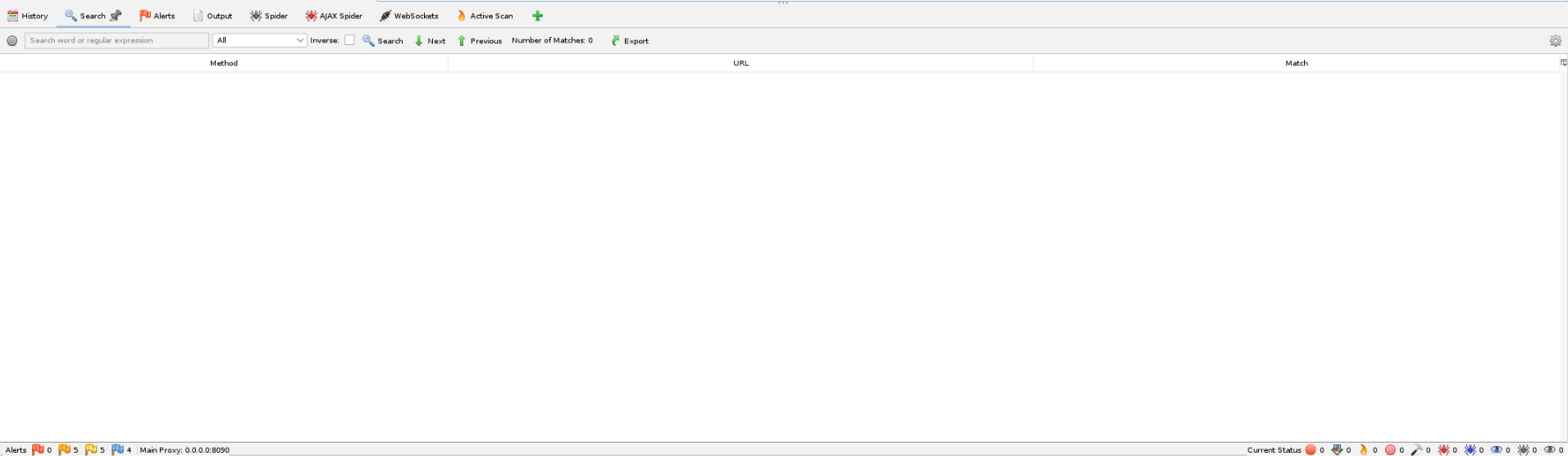This screenshot has width=1568, height=456.
Task: Open the History tab
Action: tap(27, 16)
